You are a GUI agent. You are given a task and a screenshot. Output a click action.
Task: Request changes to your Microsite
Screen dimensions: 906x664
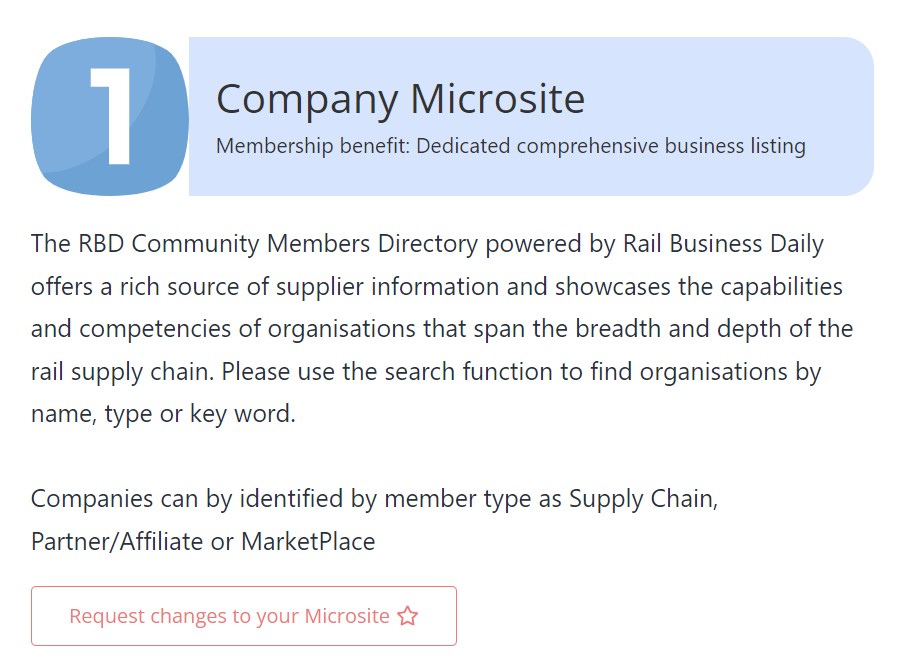tap(244, 616)
